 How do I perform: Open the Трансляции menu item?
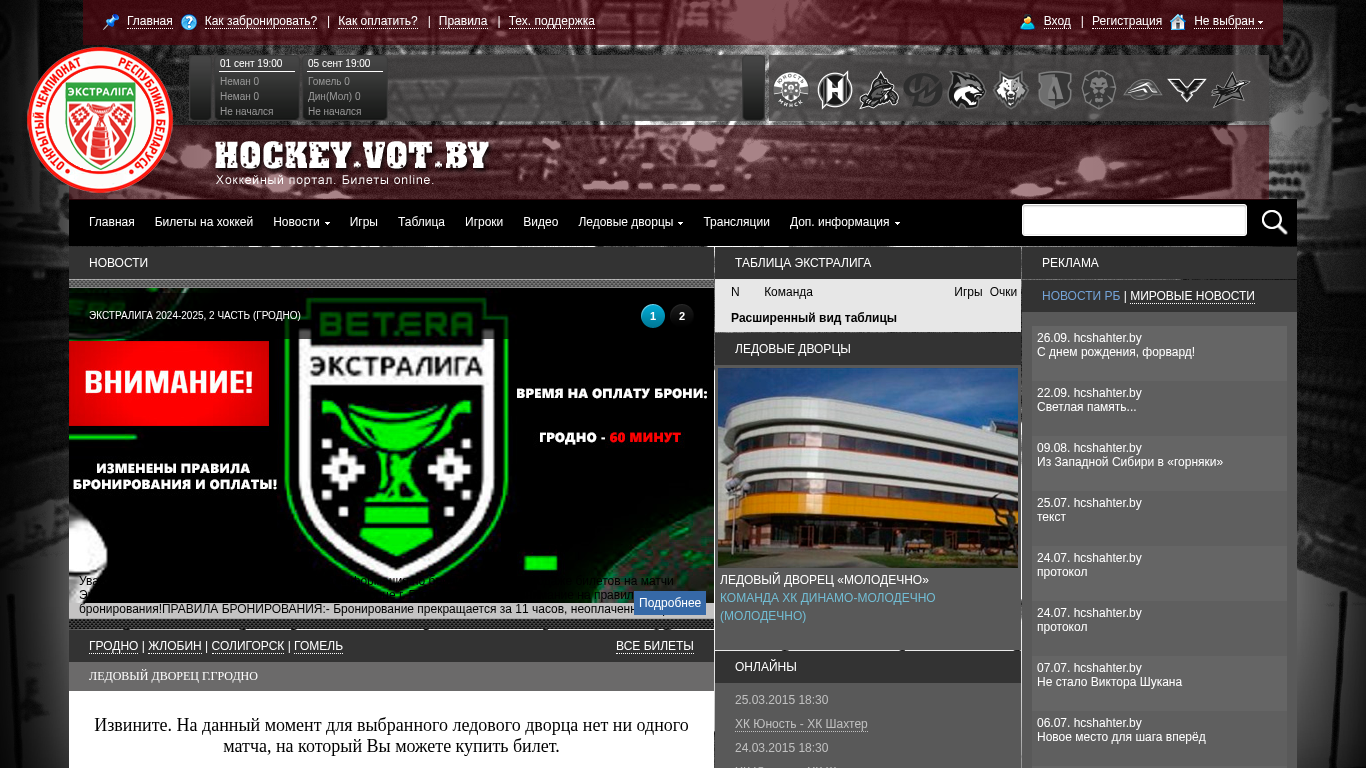point(736,222)
